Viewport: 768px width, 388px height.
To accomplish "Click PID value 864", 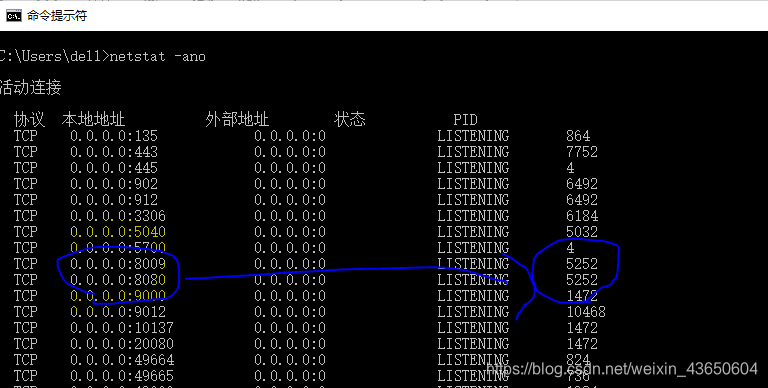I will (578, 136).
